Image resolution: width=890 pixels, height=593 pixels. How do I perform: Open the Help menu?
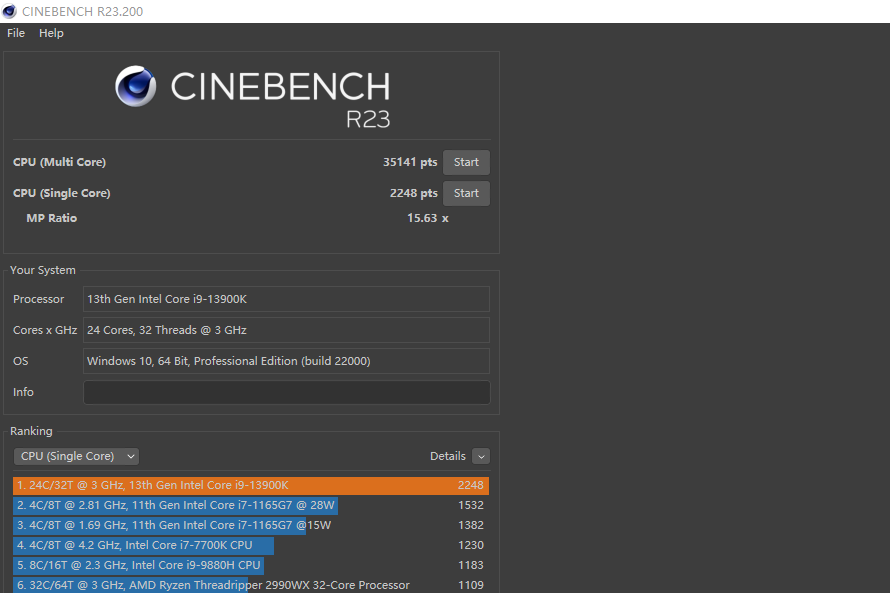tap(51, 33)
